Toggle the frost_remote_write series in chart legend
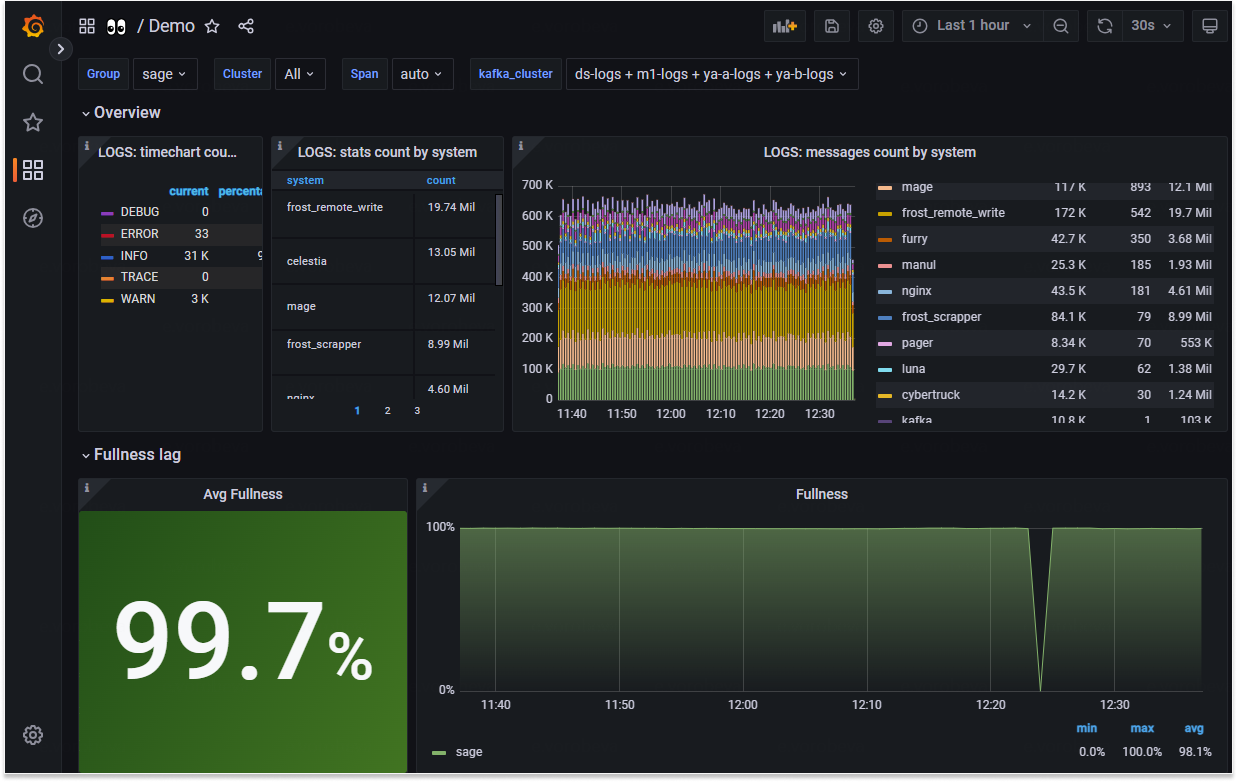Screen dimensions: 1237x782 (x=953, y=213)
